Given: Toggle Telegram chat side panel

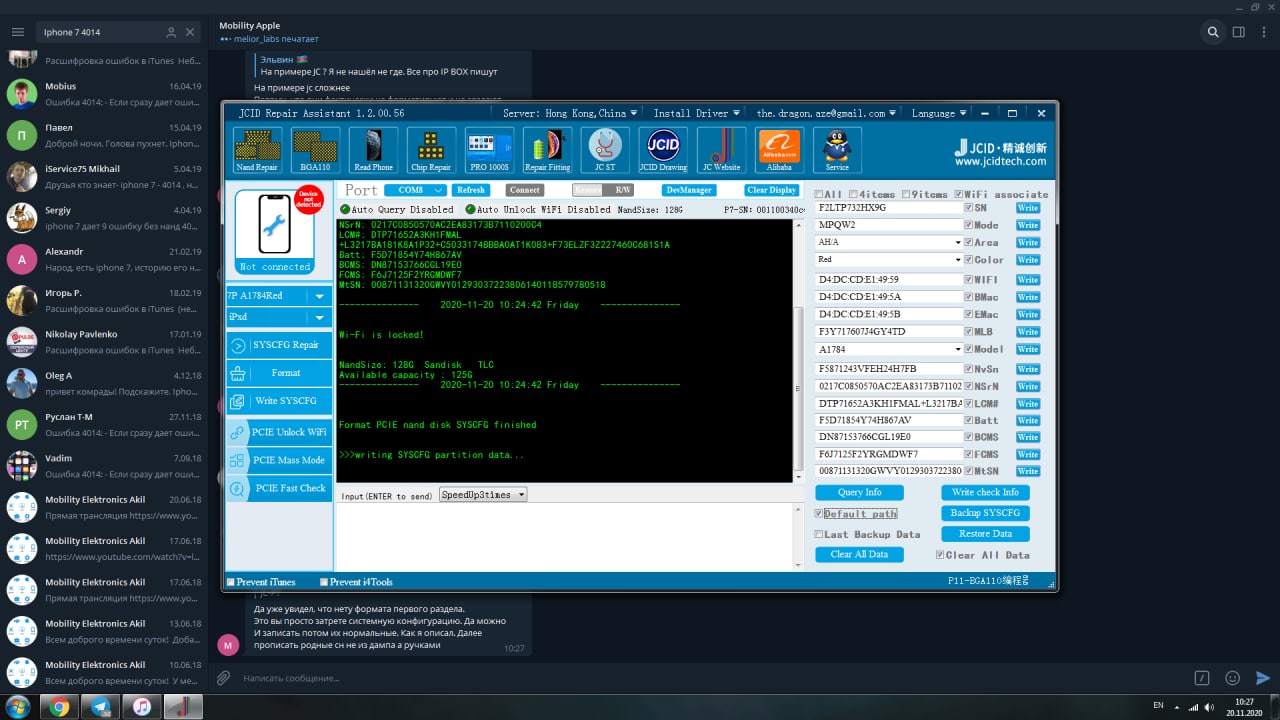Looking at the screenshot, I should point(1238,32).
